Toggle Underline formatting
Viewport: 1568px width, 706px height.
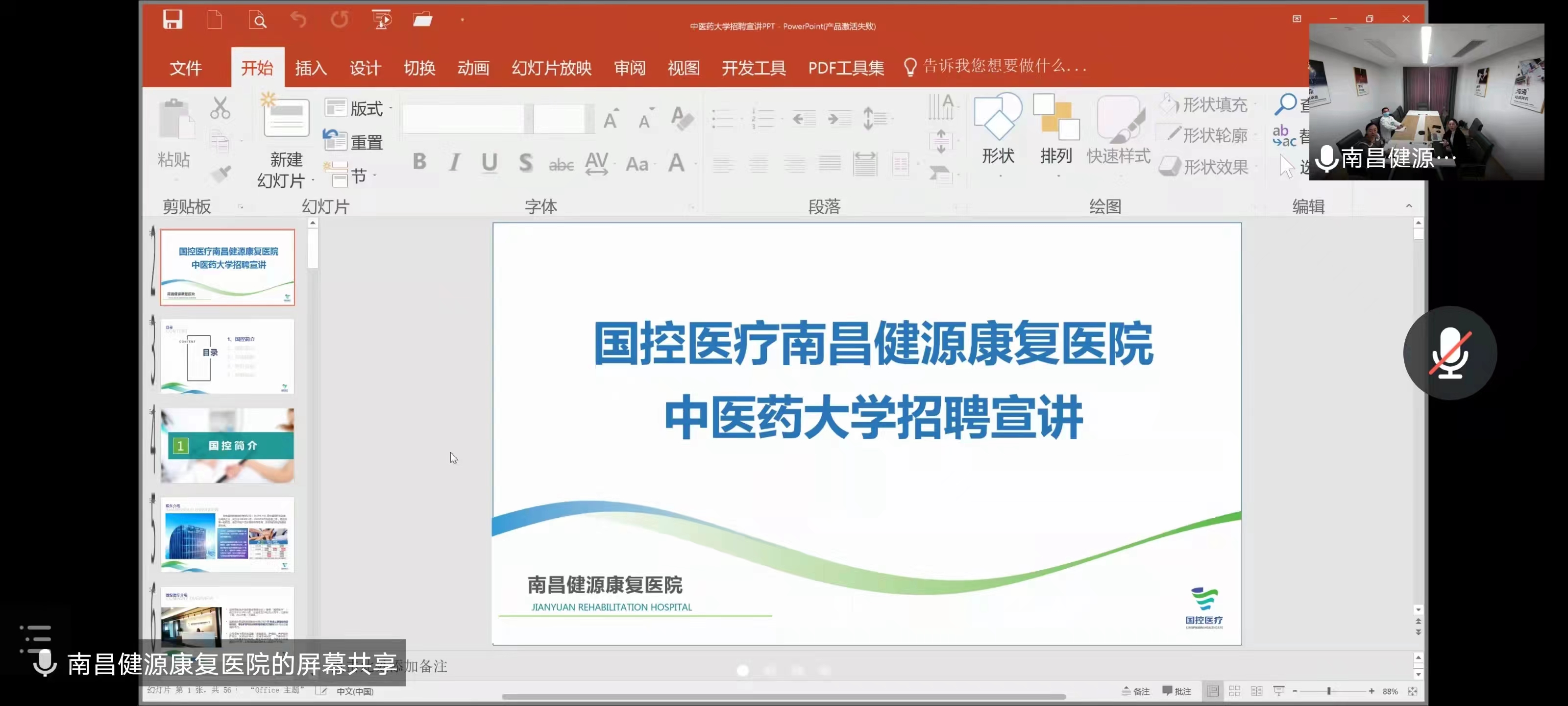click(x=490, y=163)
